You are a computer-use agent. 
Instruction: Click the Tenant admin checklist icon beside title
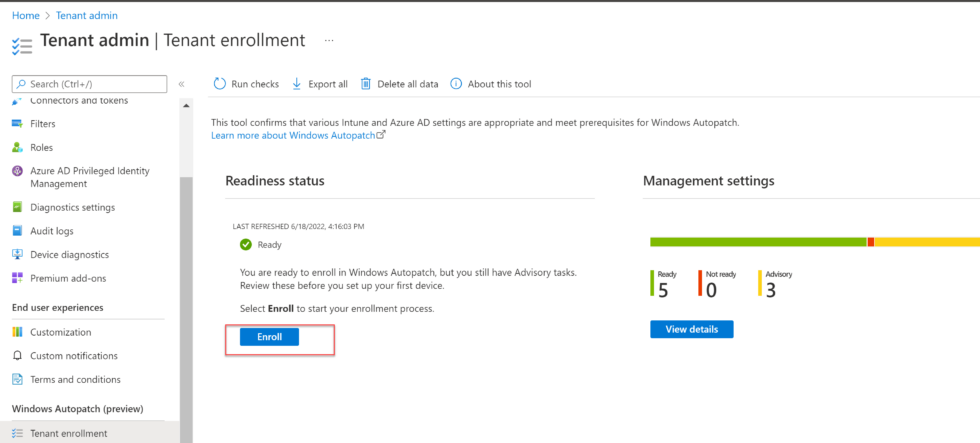click(22, 46)
